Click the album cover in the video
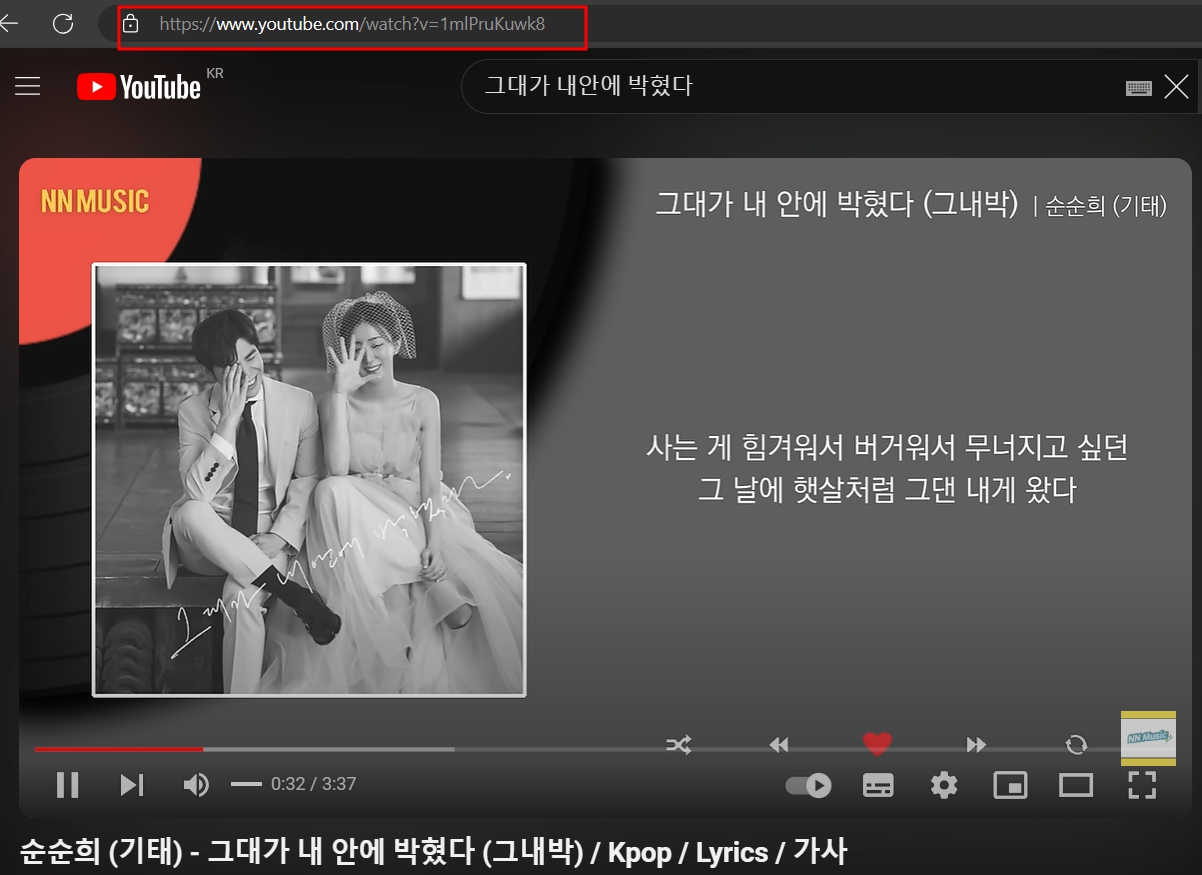 click(x=309, y=480)
